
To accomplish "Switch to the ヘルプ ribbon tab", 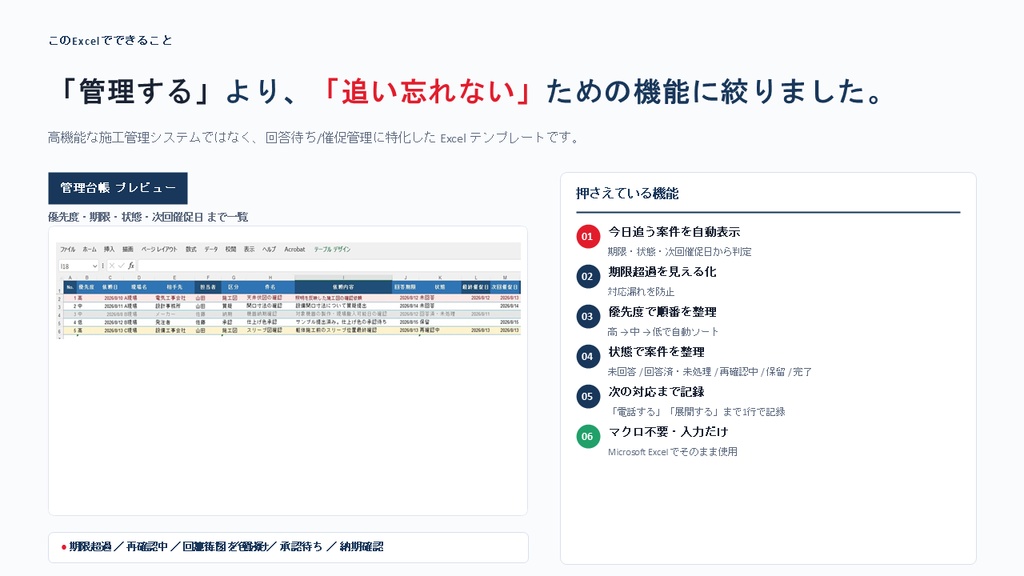I will pos(269,249).
